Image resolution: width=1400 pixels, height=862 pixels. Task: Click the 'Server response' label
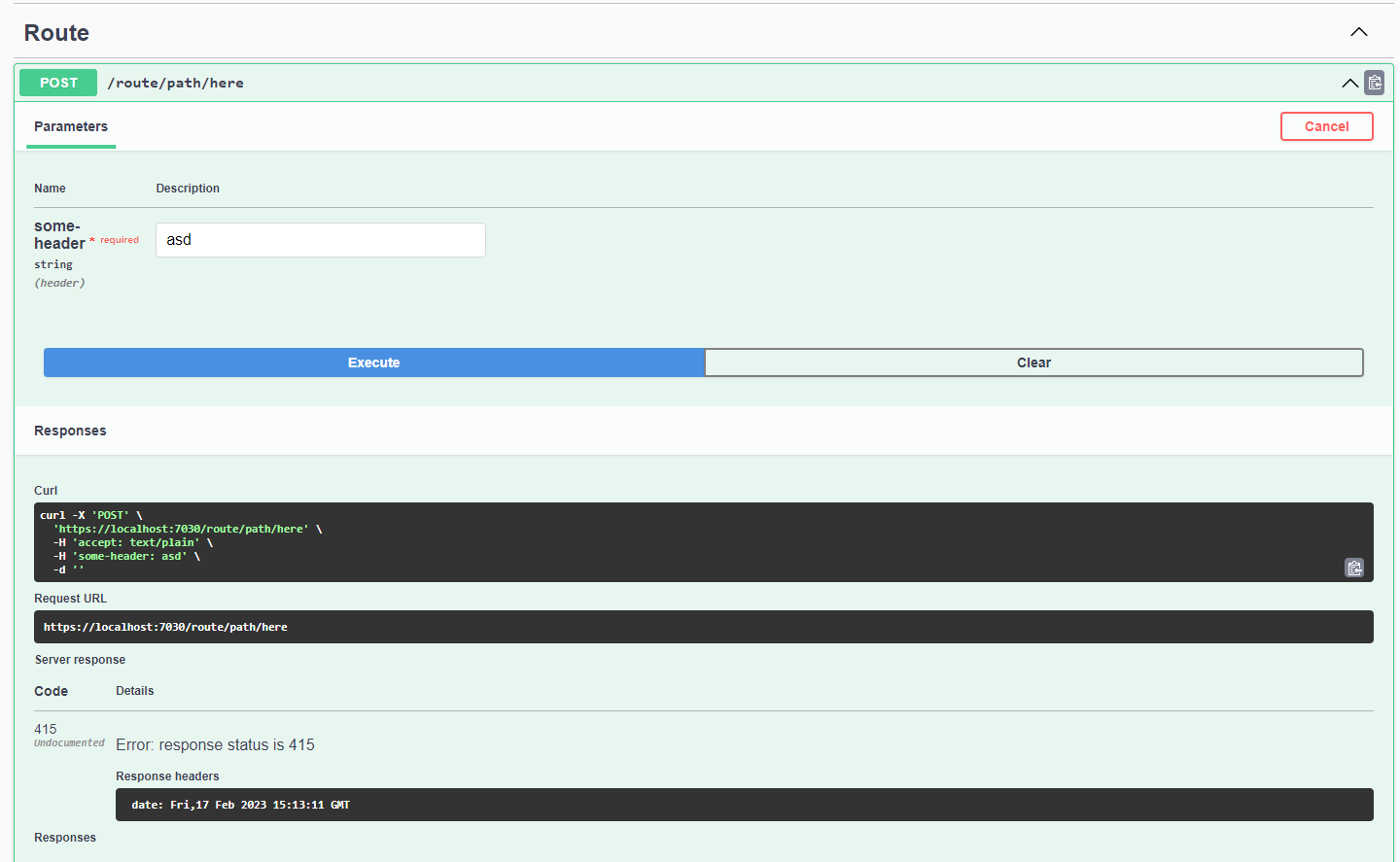pyautogui.click(x=80, y=660)
